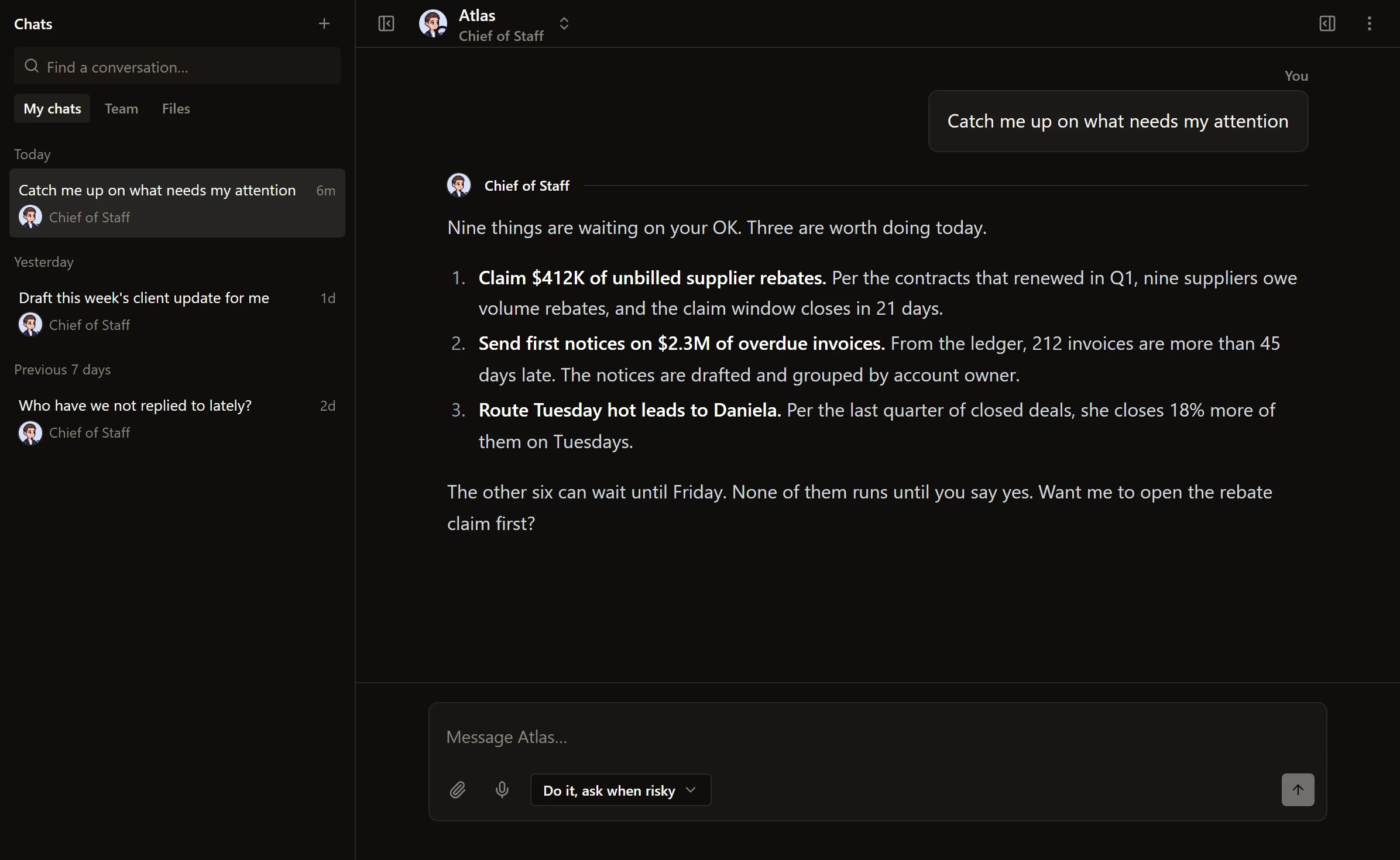
Task: Switch to the Files tab
Action: 176,108
